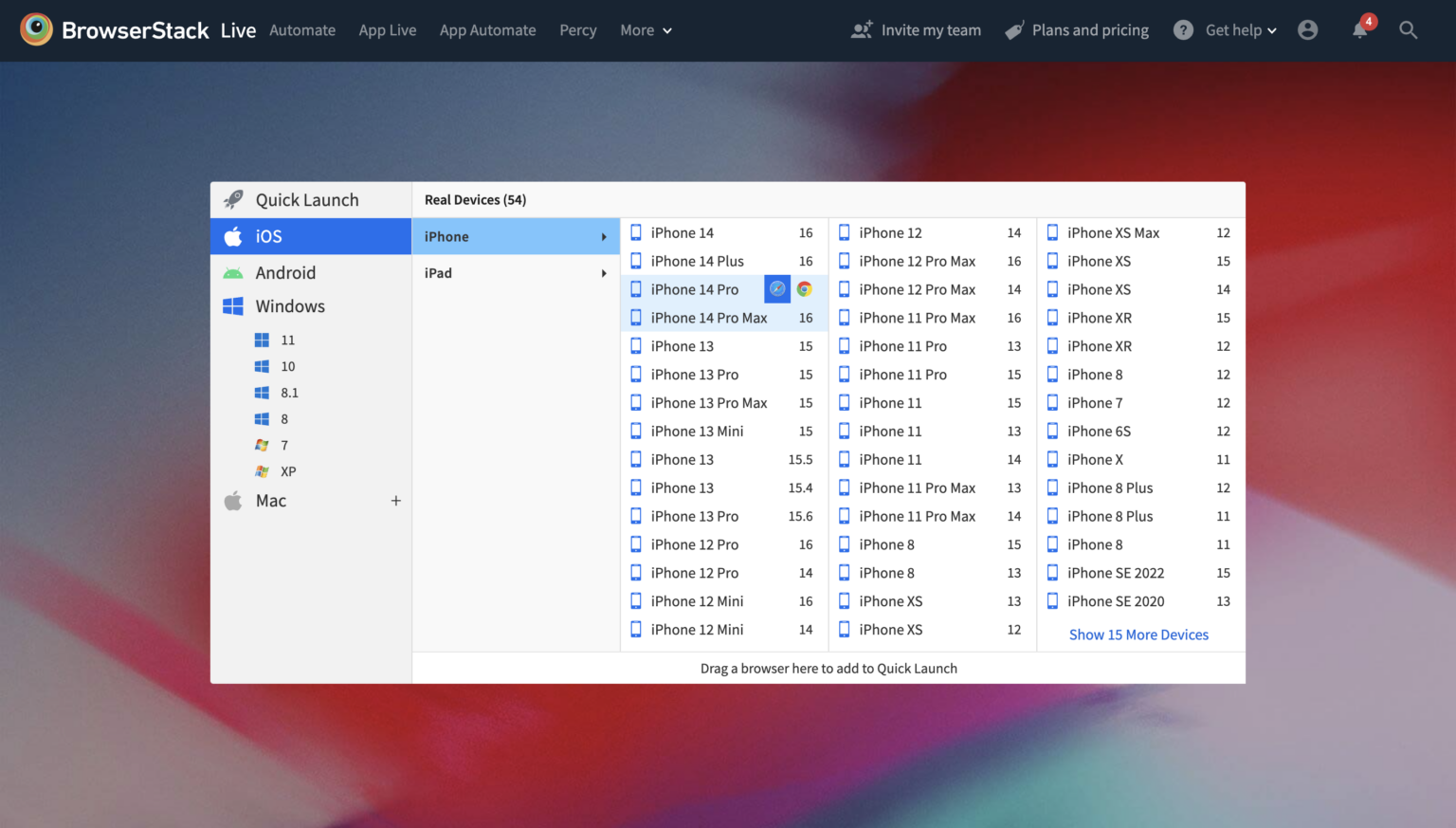The height and width of the screenshot is (828, 1456).
Task: Click the plus next to Mac
Action: (x=396, y=500)
